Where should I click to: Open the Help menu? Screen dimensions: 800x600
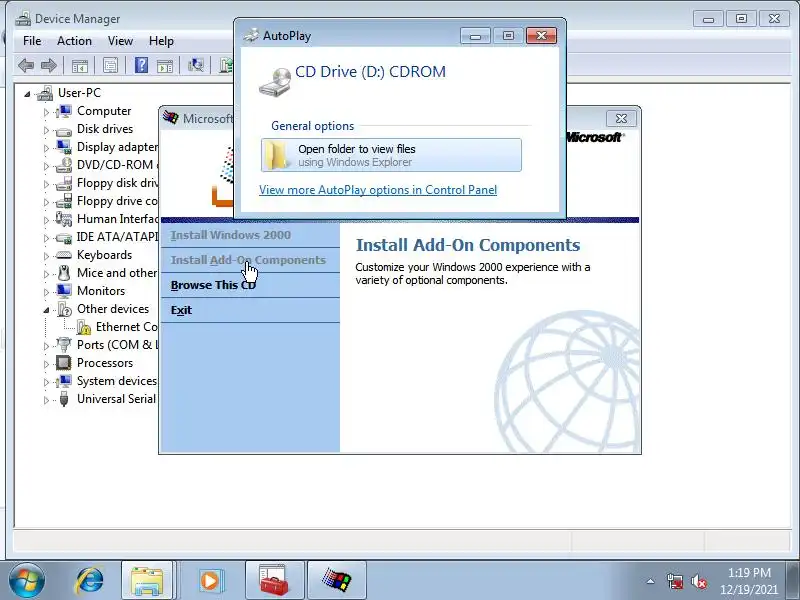pos(161,41)
